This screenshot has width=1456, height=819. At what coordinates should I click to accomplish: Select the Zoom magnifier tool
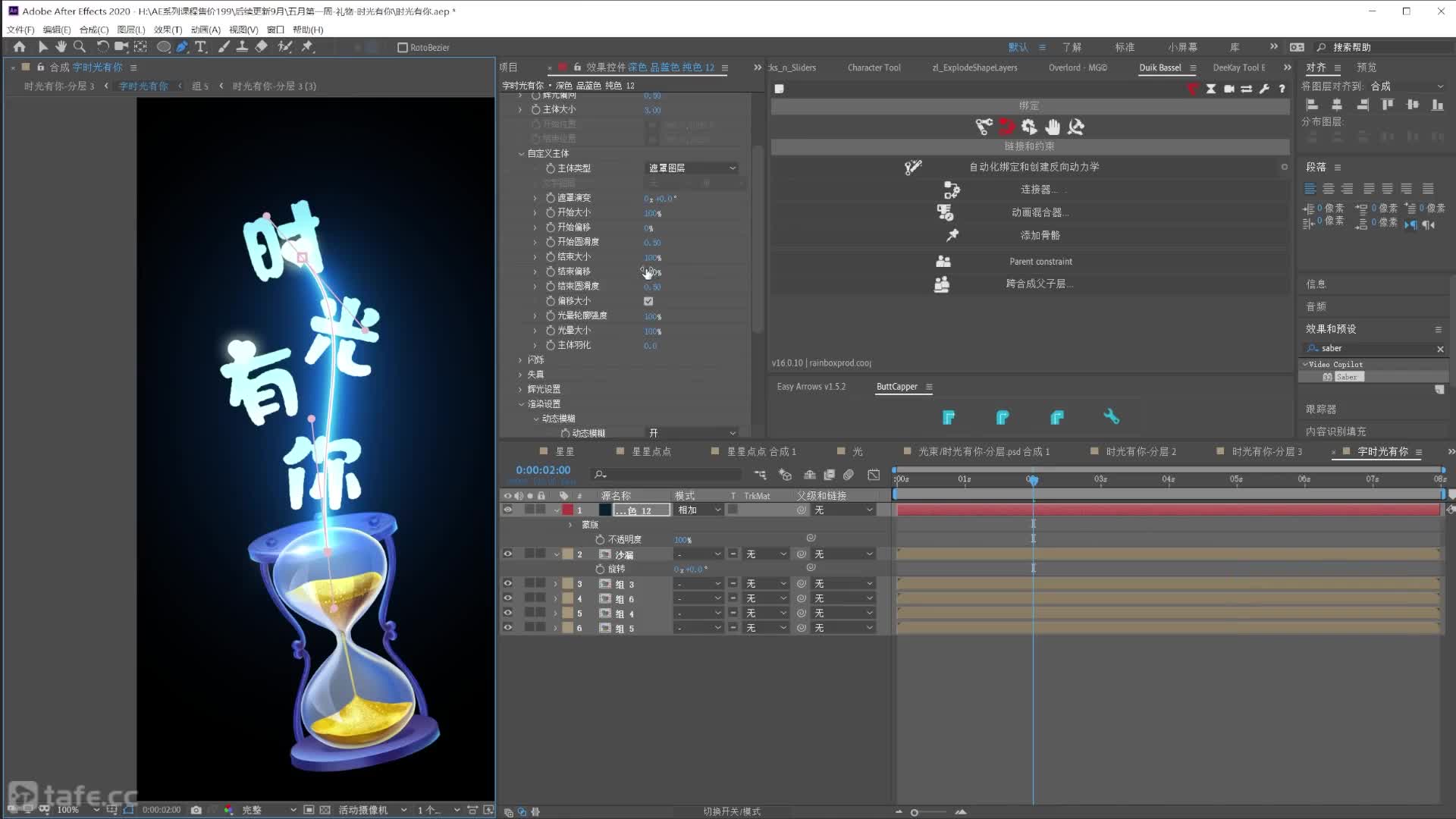pos(79,47)
